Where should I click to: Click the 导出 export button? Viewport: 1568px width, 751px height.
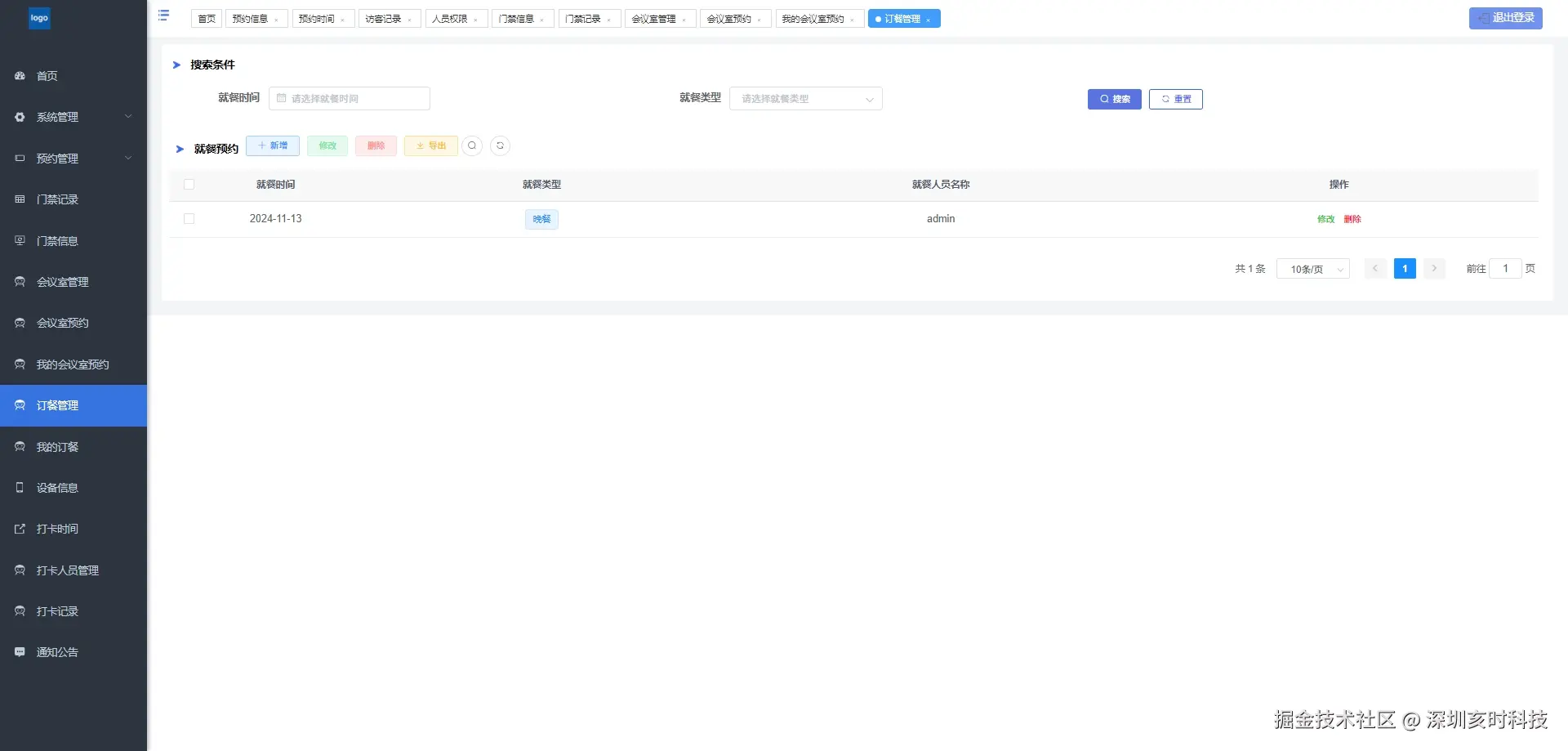point(431,145)
